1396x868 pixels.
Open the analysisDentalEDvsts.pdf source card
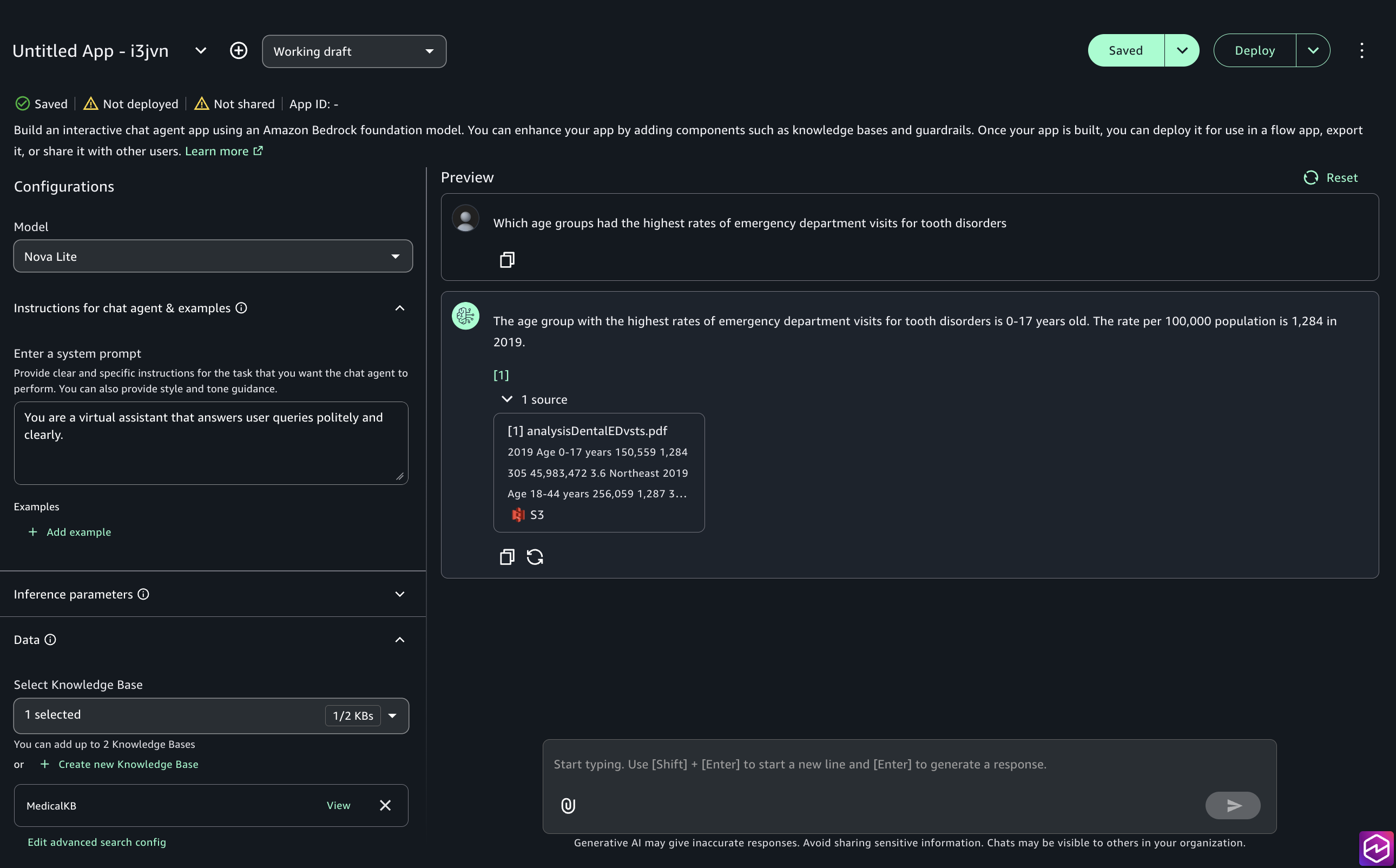pyautogui.click(x=598, y=472)
